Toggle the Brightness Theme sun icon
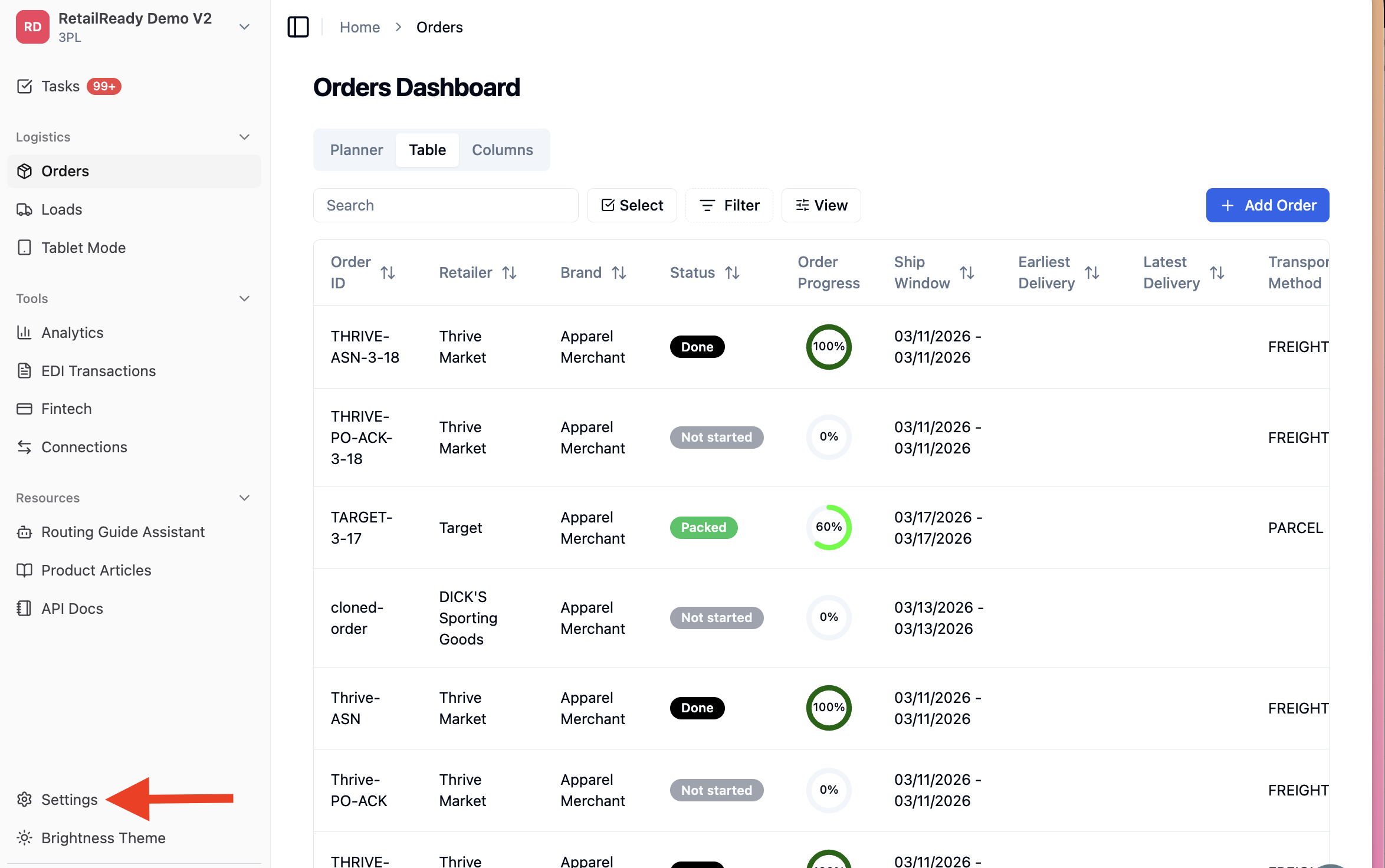 pyautogui.click(x=25, y=838)
